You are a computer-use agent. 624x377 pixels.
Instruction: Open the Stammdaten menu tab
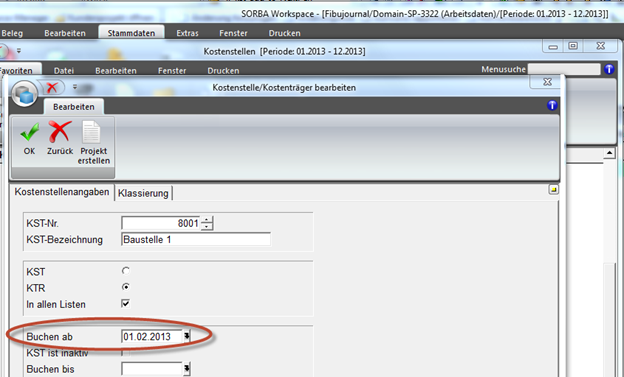[x=131, y=33]
